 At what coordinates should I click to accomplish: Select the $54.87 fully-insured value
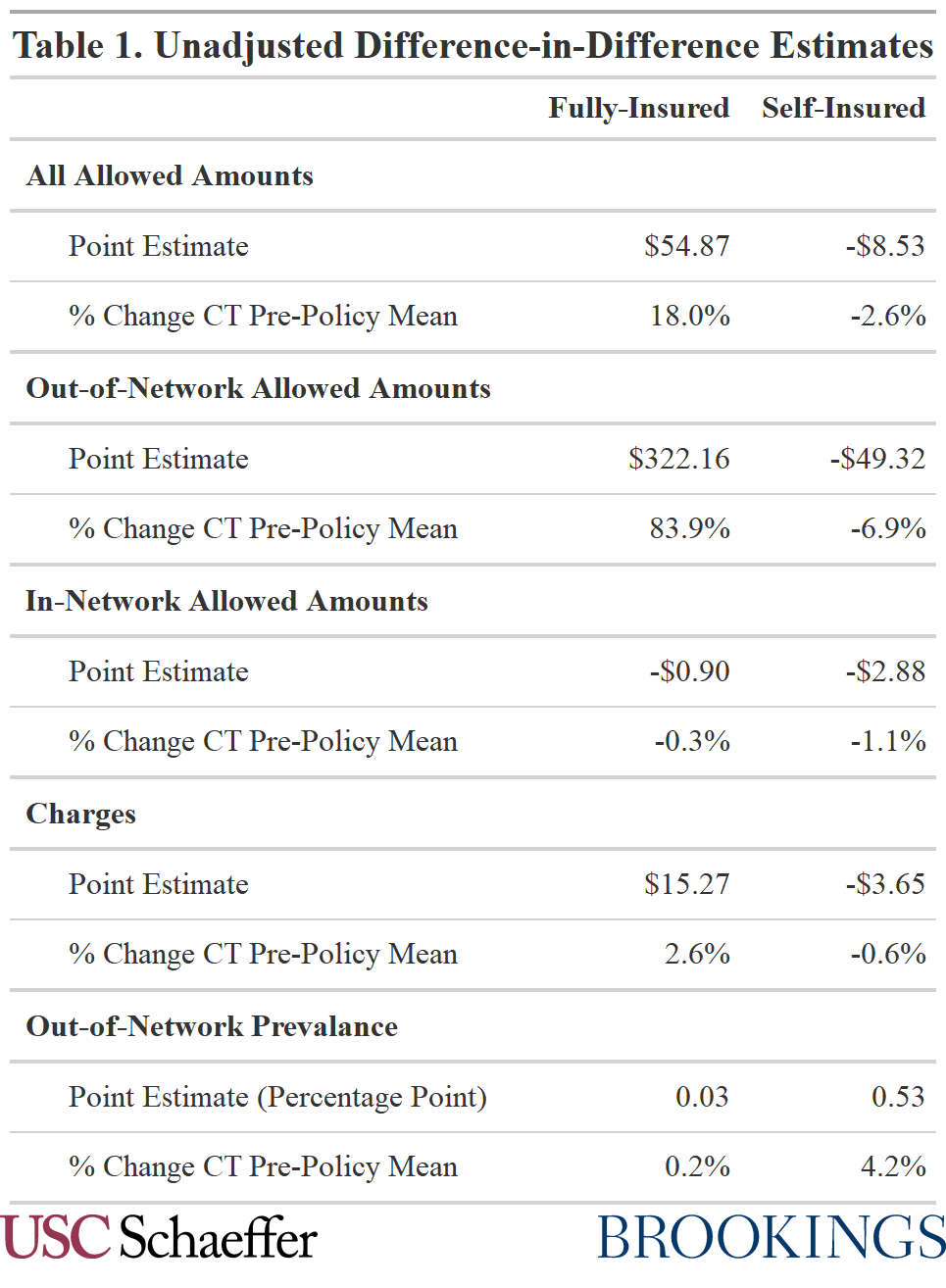(686, 246)
